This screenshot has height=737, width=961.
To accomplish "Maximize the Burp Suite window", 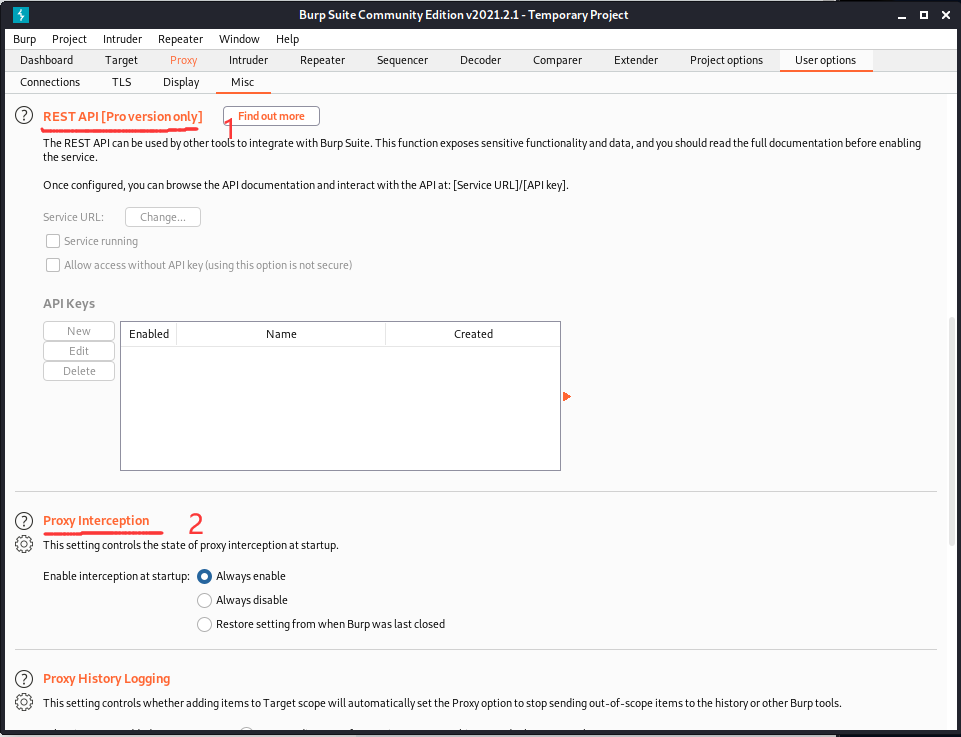I will point(924,15).
